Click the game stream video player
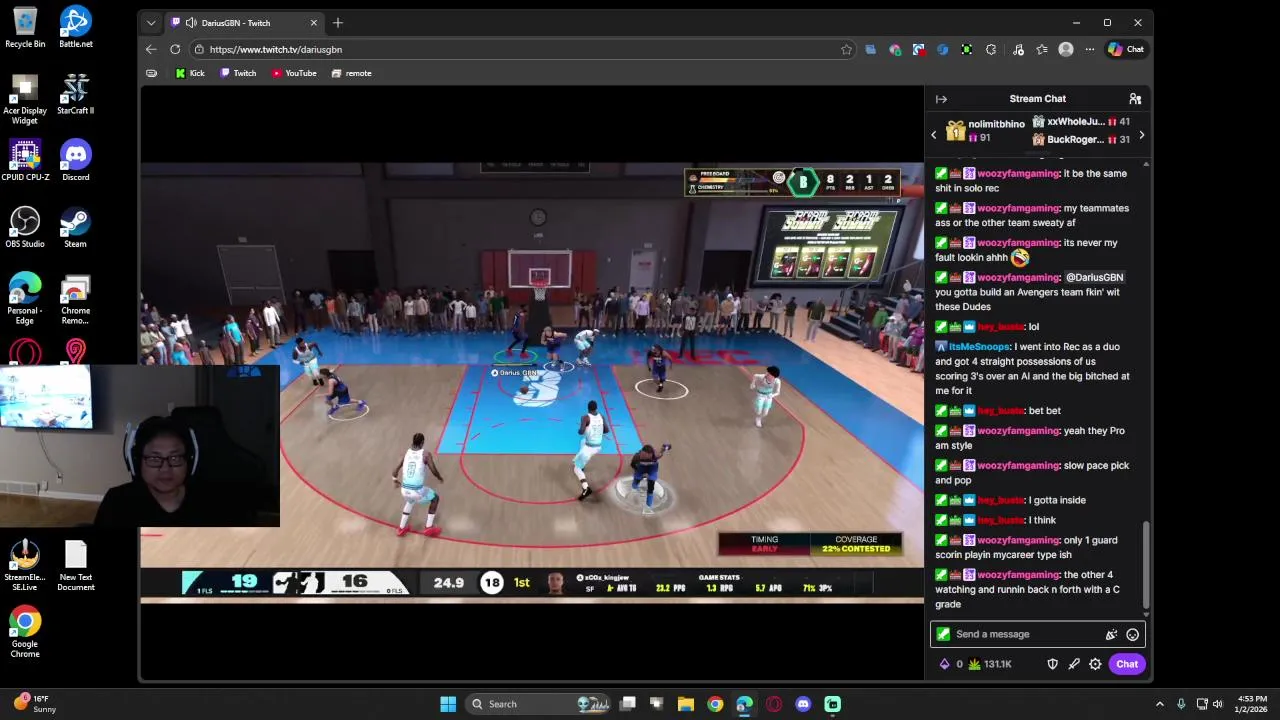Viewport: 1280px width, 720px height. tap(532, 383)
